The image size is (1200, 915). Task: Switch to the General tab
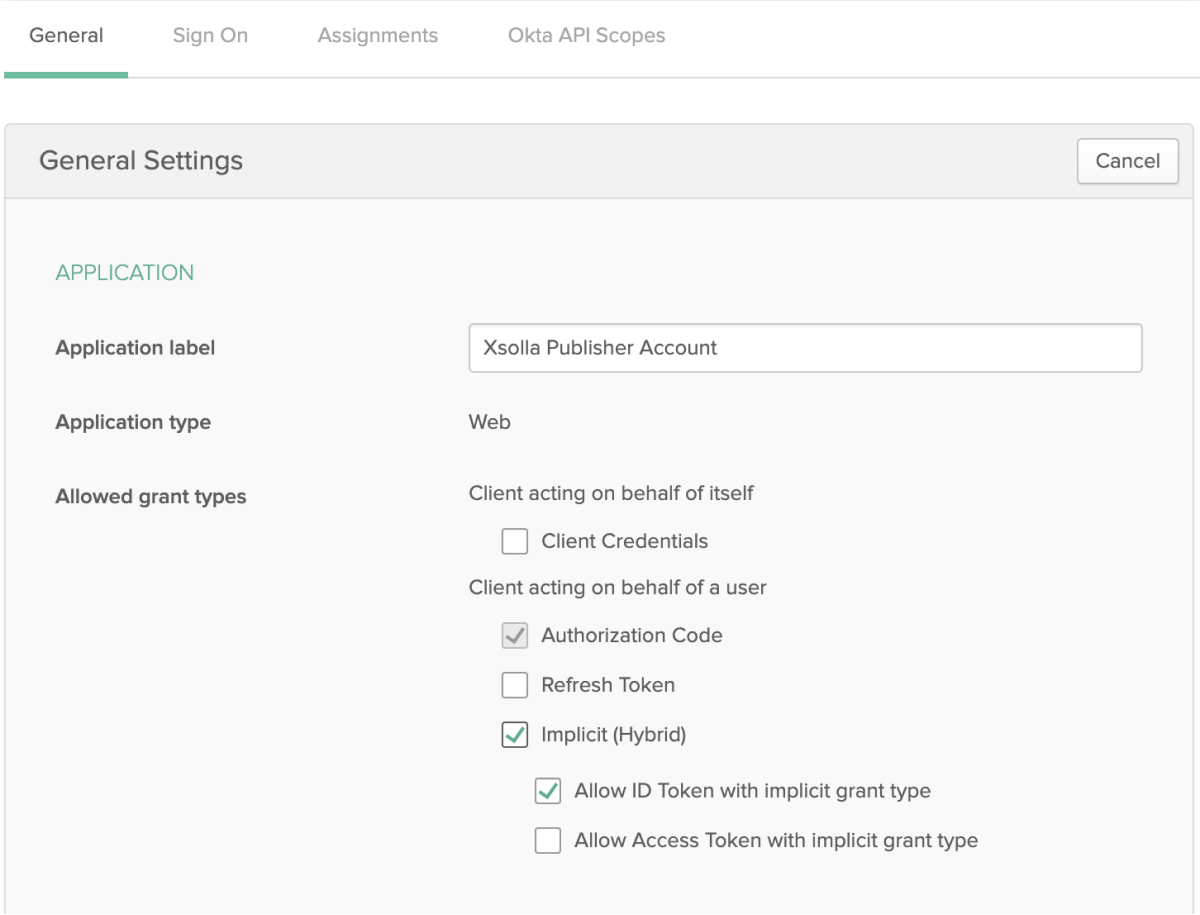point(66,36)
